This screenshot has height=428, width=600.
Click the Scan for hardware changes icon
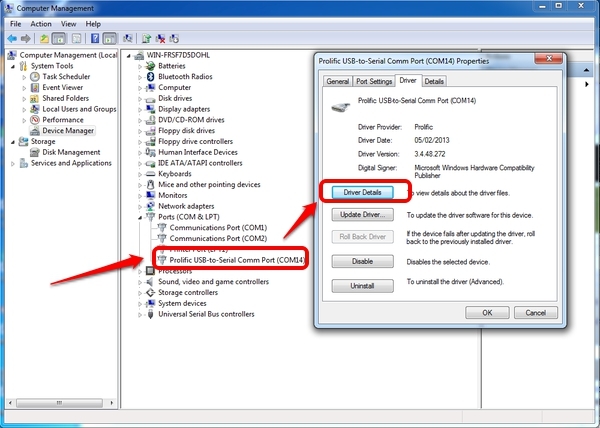127,39
